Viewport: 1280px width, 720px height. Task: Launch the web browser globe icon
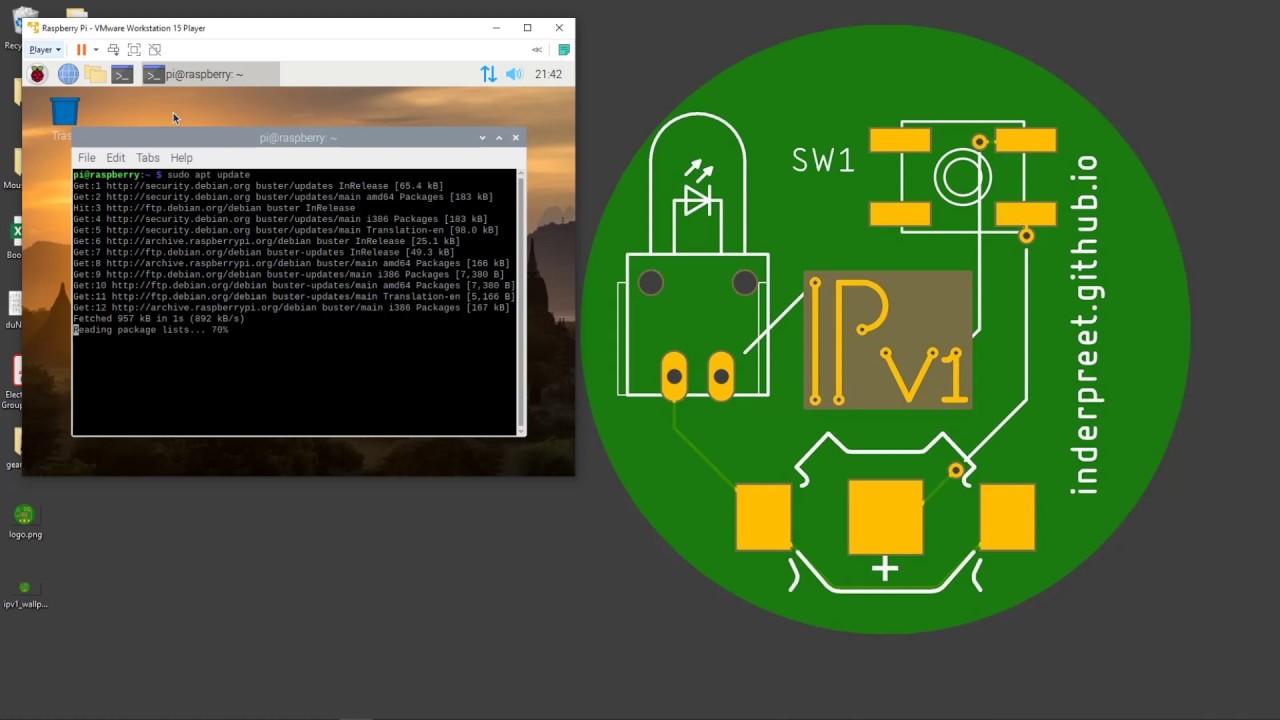[68, 74]
